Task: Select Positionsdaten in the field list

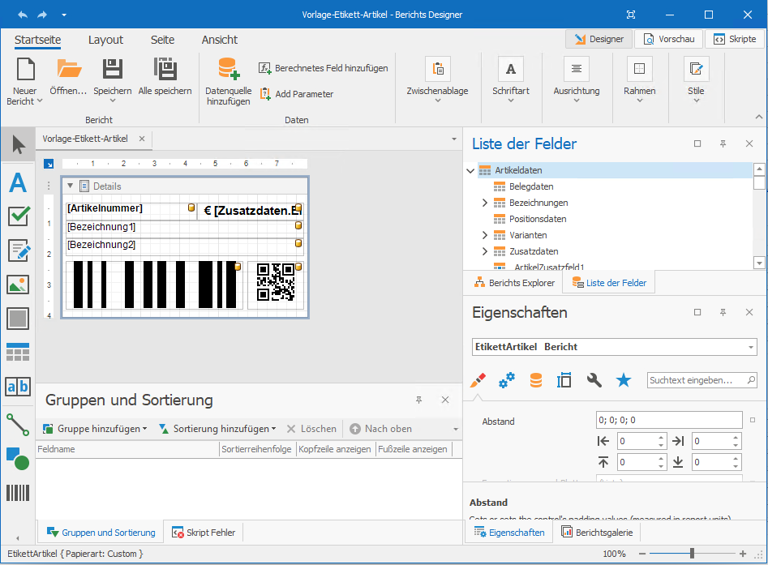Action: [537, 219]
